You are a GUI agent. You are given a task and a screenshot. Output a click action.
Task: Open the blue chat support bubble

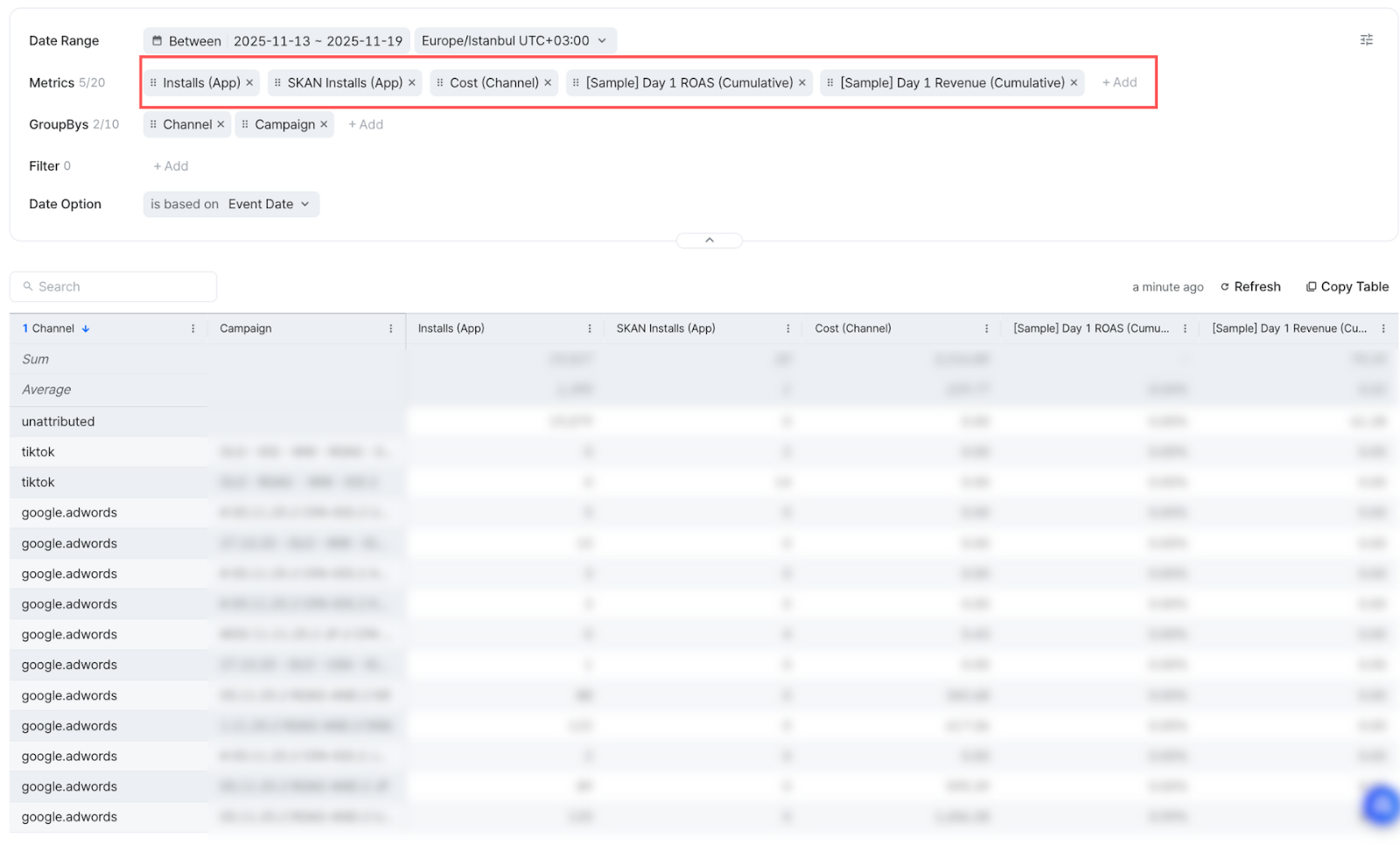tap(1382, 804)
